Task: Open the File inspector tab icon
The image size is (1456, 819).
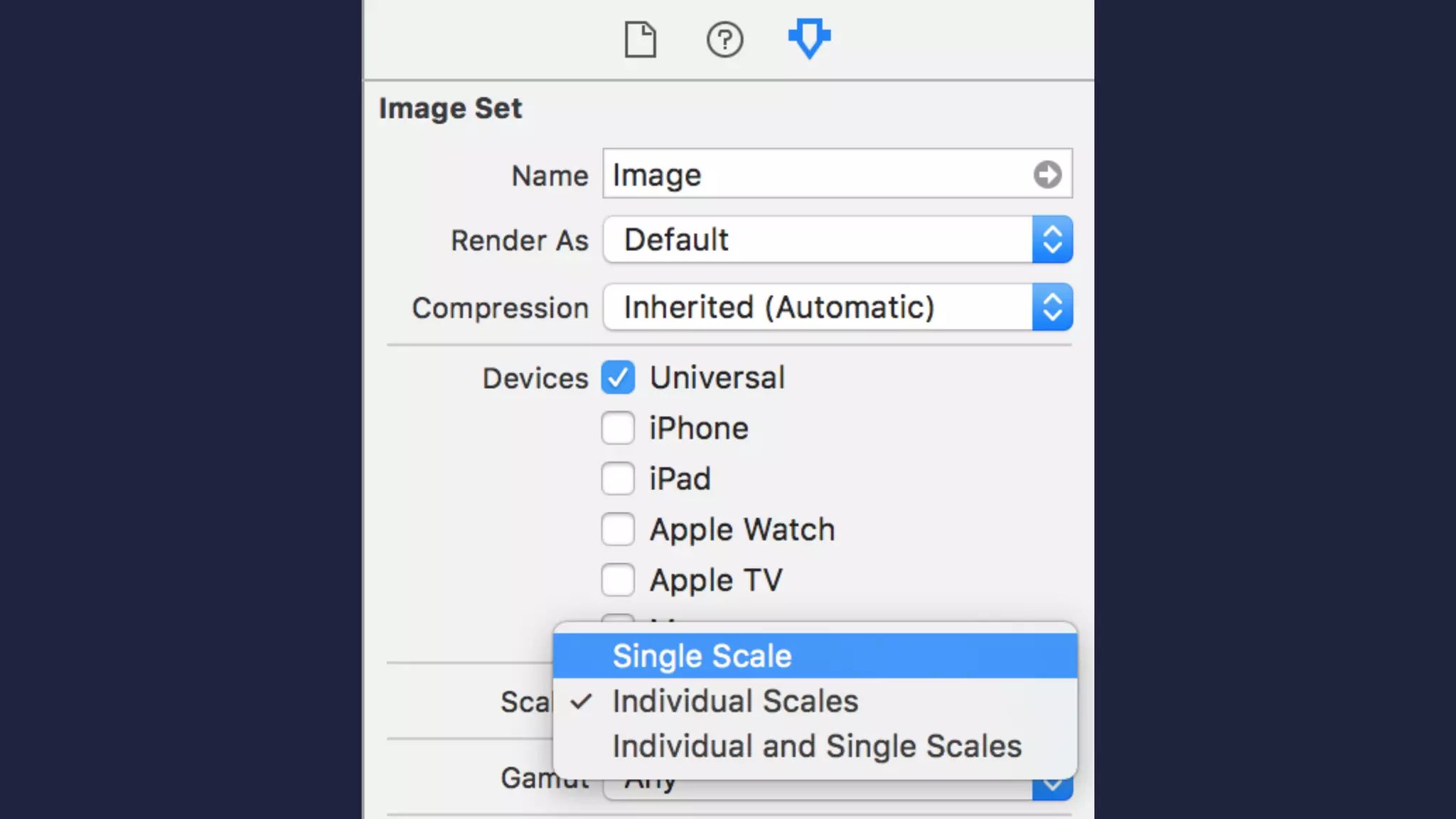Action: [x=640, y=40]
